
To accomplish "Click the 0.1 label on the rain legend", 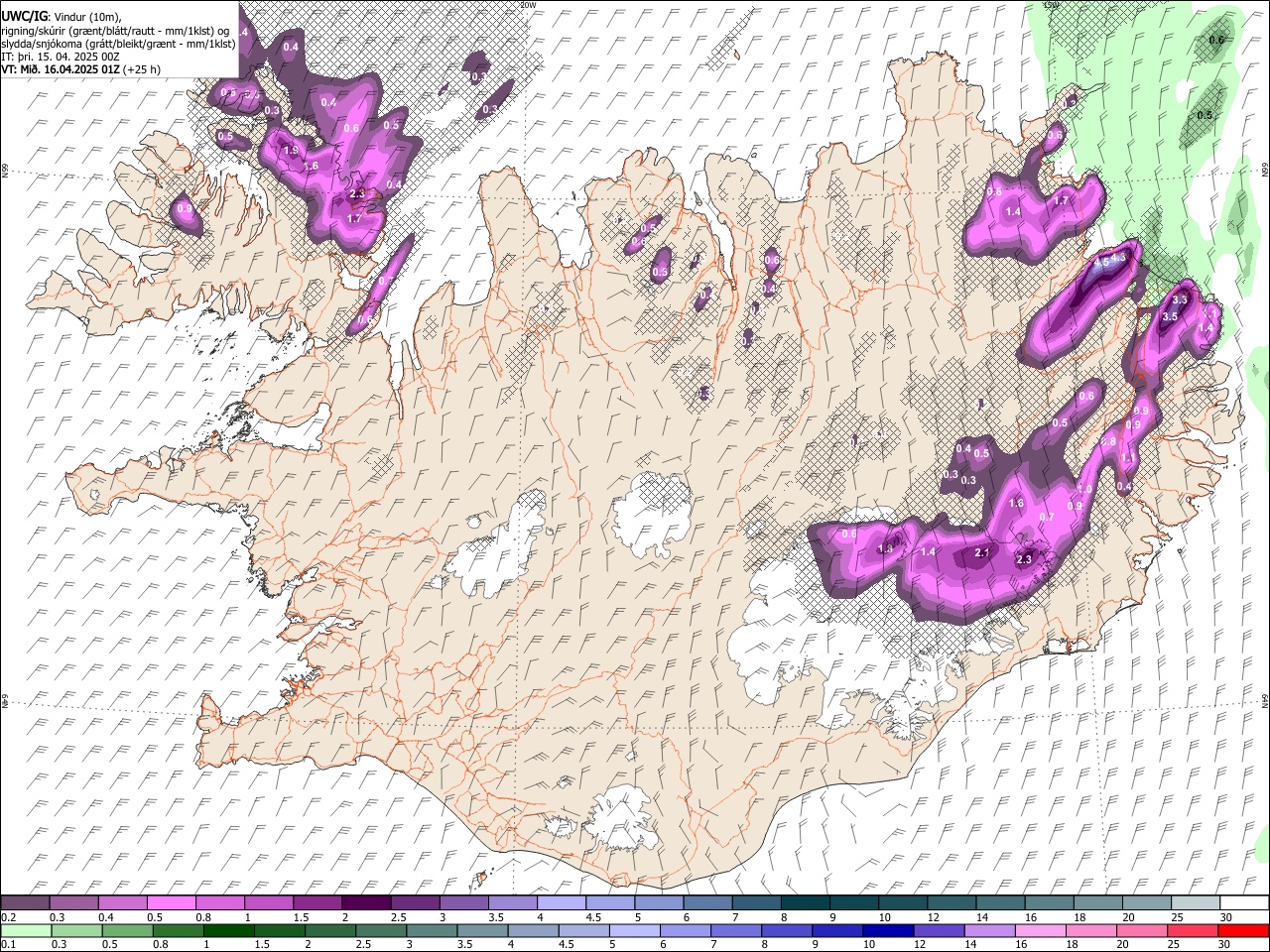I will click(8, 944).
